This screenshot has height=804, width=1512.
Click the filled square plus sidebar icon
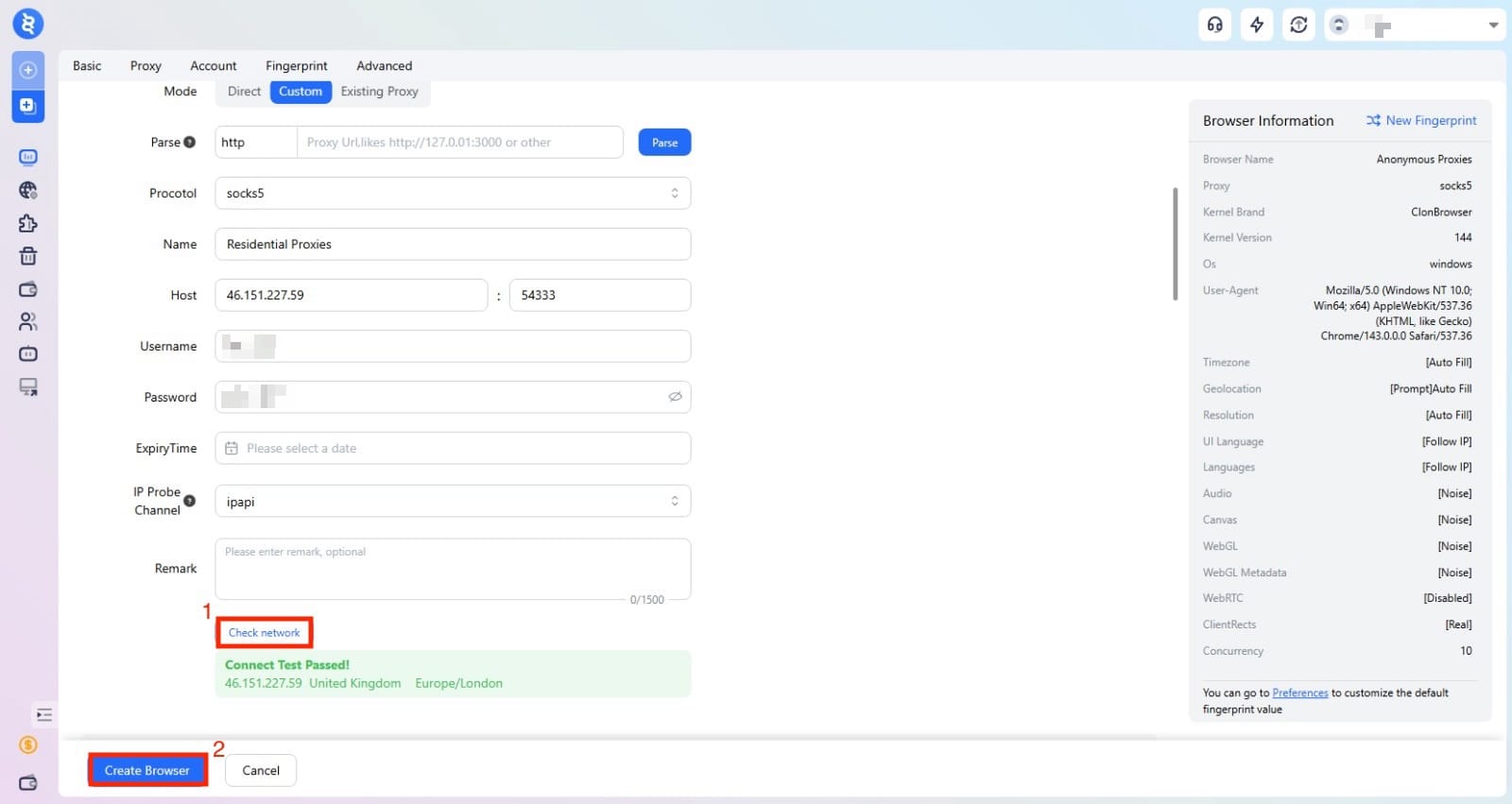pos(27,105)
